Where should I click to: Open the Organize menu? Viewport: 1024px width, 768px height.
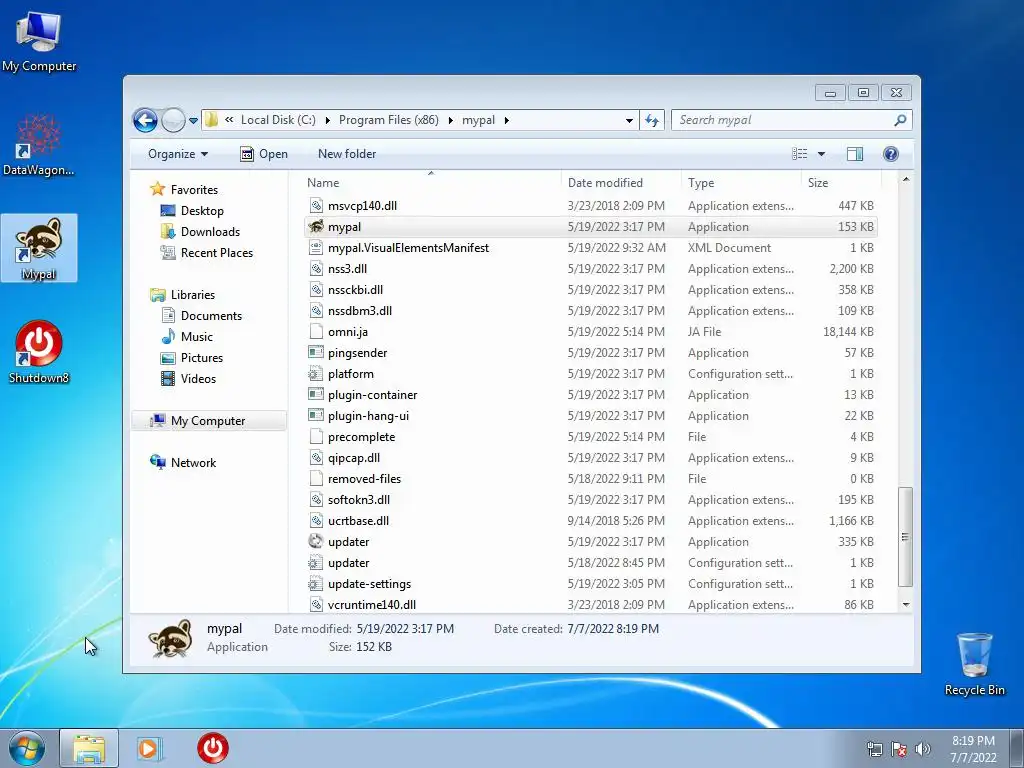(x=178, y=154)
